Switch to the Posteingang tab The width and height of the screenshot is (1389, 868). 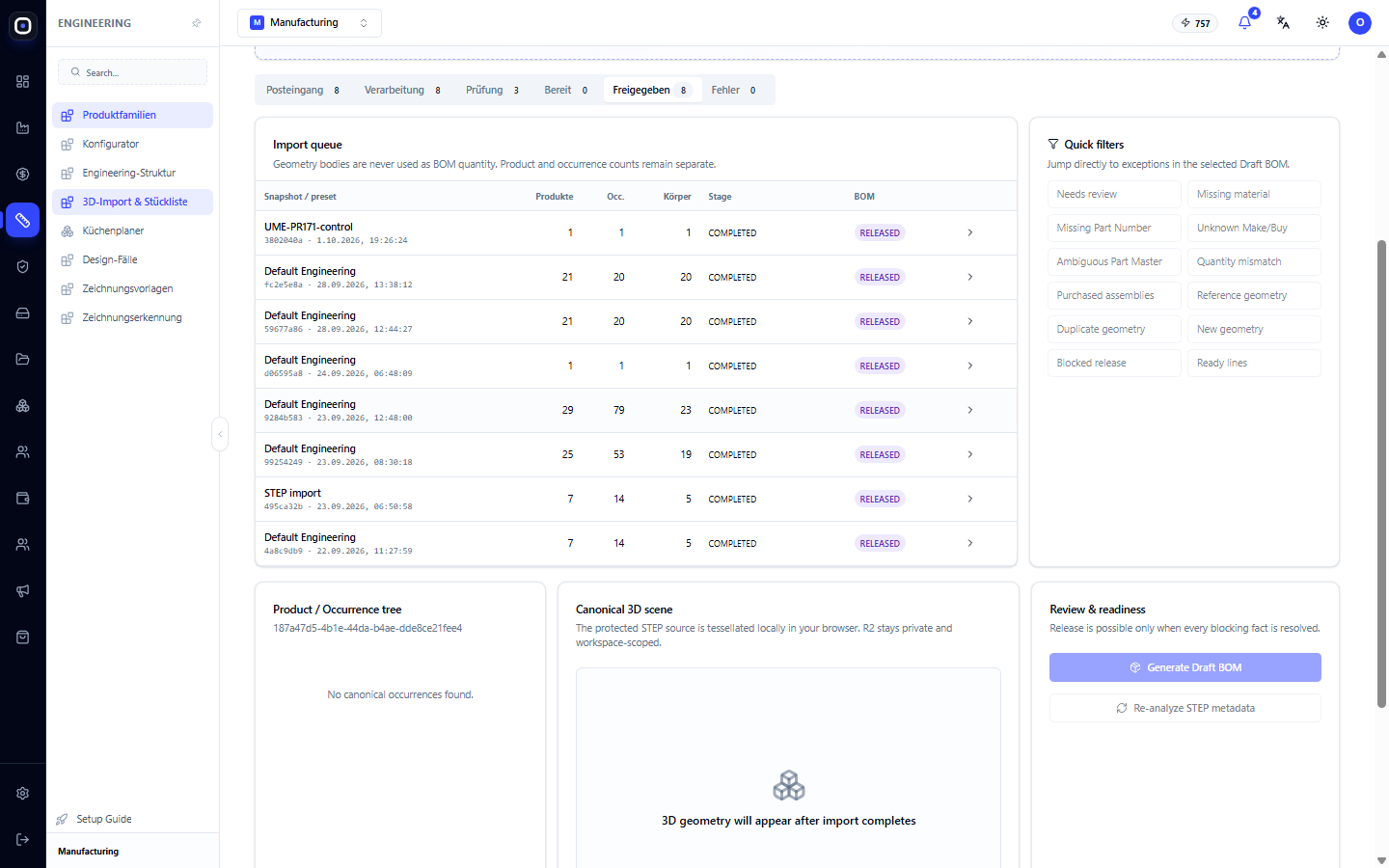[304, 90]
